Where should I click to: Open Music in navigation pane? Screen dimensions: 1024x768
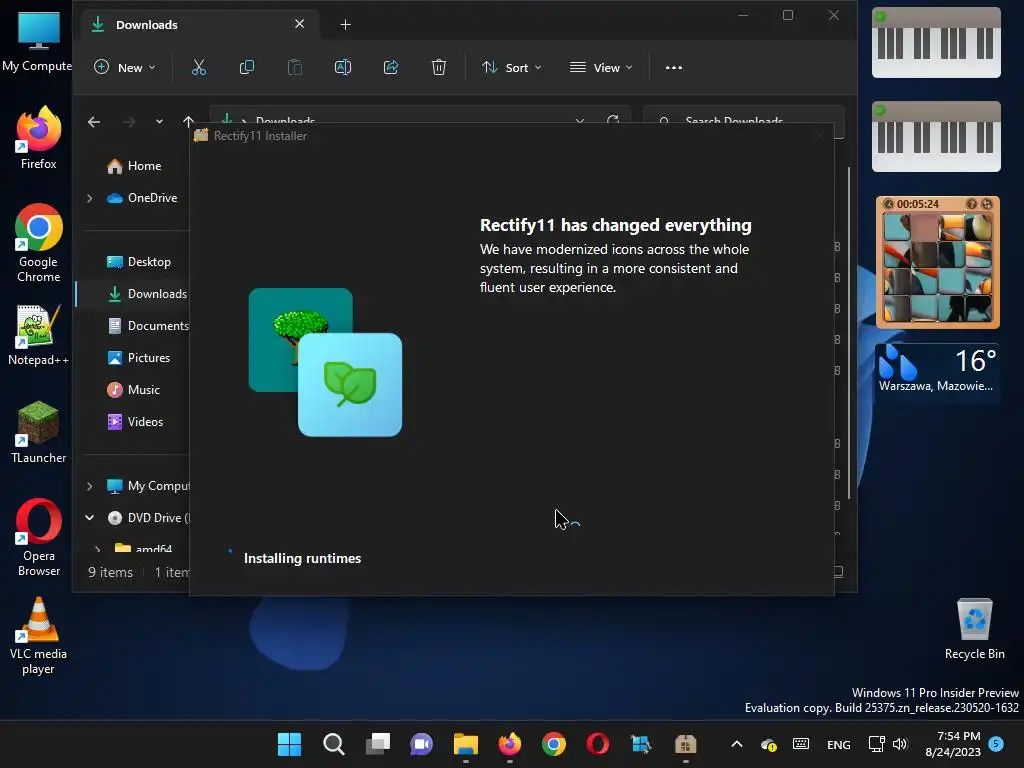[134, 390]
